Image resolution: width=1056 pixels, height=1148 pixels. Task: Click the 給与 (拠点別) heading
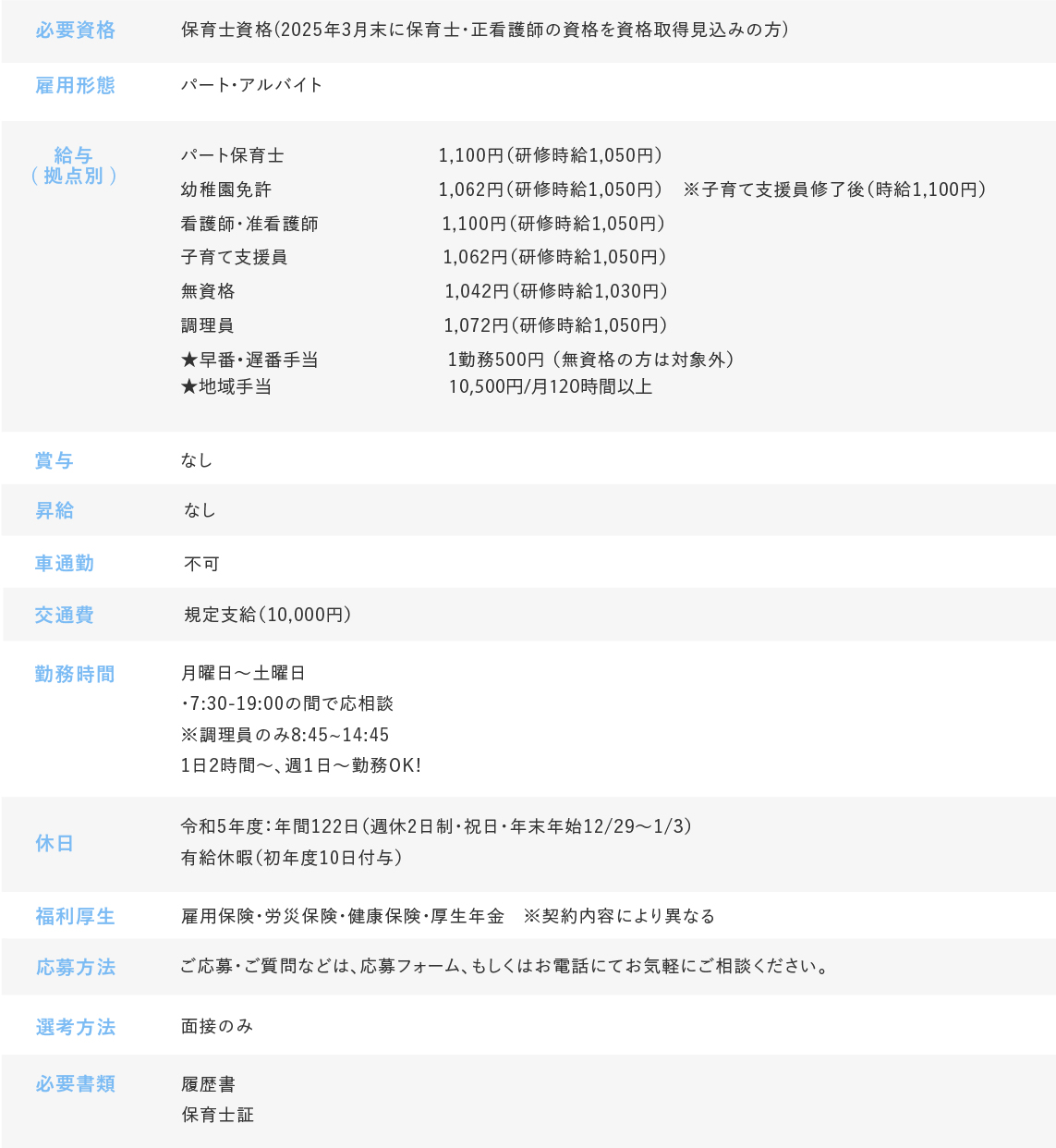pyautogui.click(x=74, y=165)
